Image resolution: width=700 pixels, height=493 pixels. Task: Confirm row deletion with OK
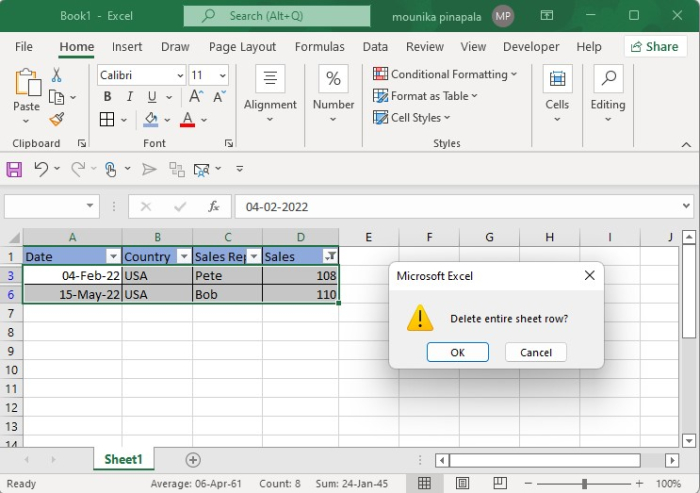point(458,352)
